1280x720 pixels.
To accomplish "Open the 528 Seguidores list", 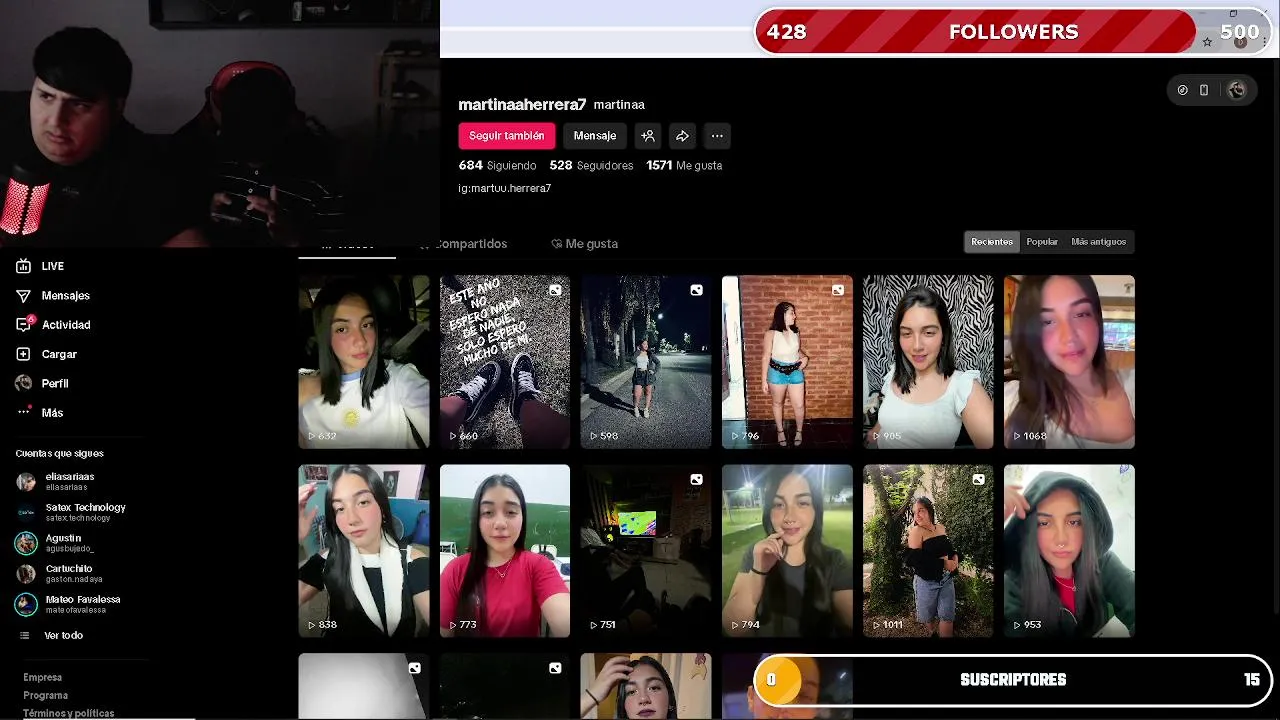I will click(591, 165).
